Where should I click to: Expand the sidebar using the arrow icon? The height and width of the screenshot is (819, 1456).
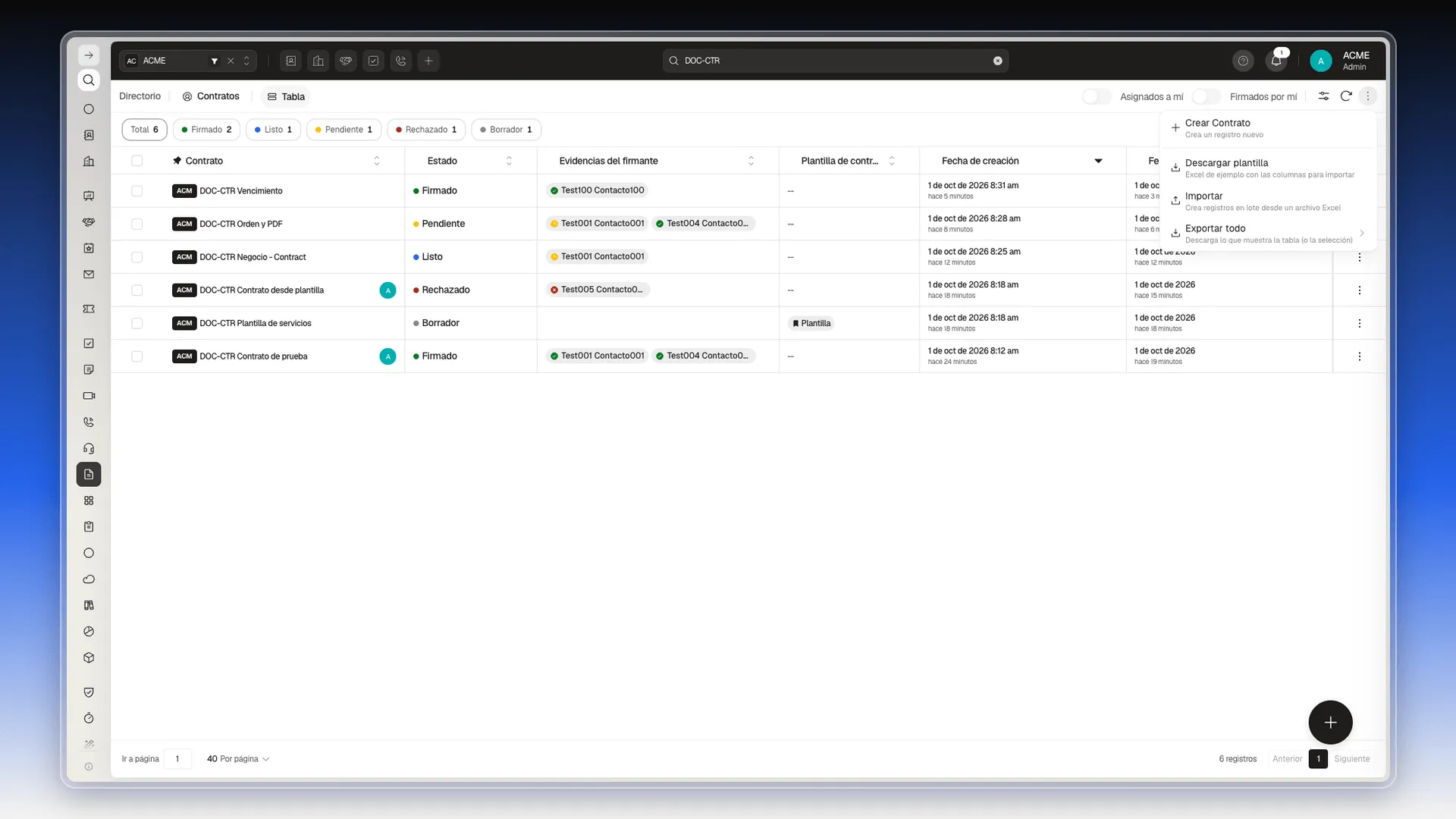click(x=89, y=55)
